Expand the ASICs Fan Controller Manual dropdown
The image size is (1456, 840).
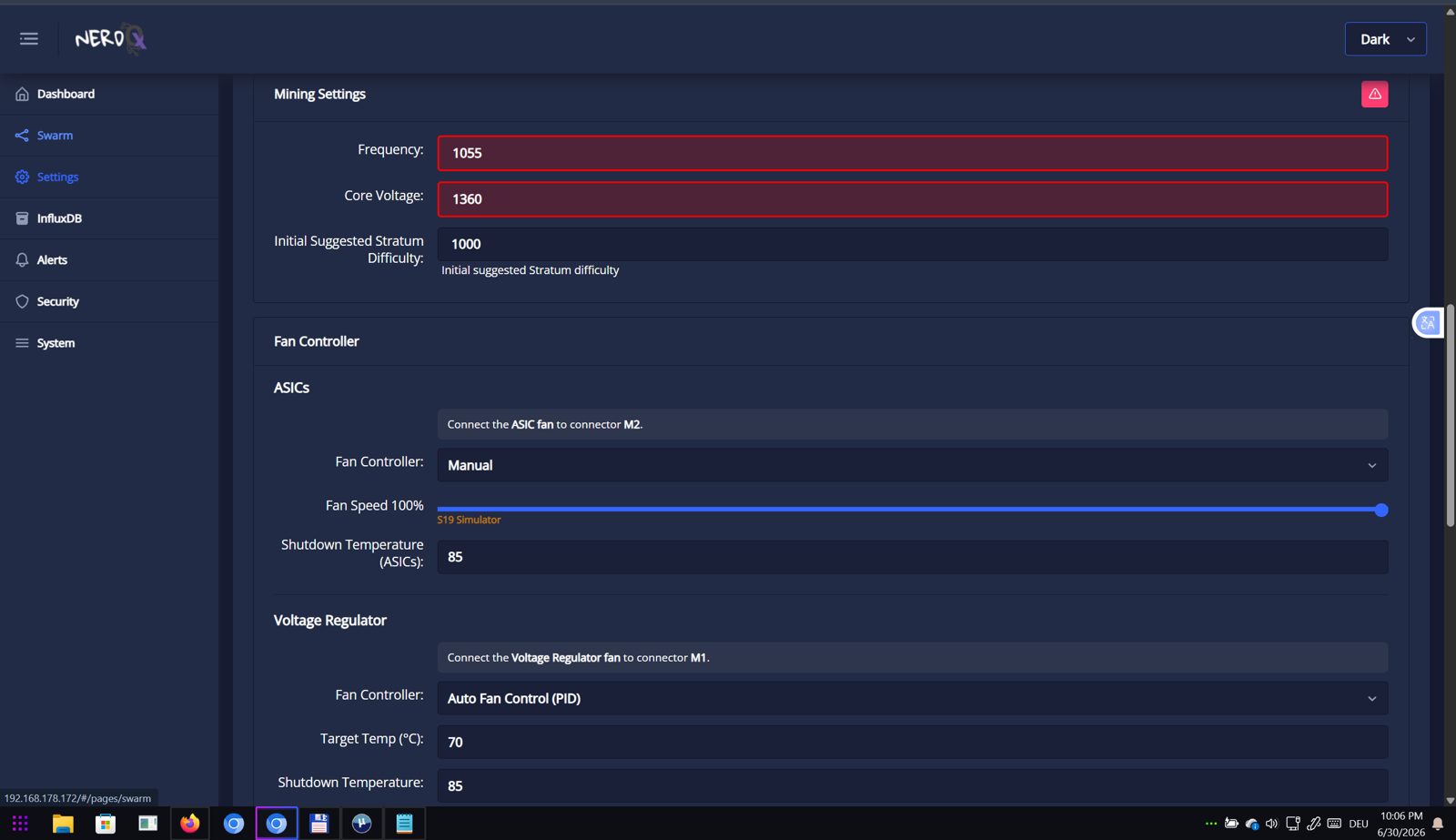913,465
